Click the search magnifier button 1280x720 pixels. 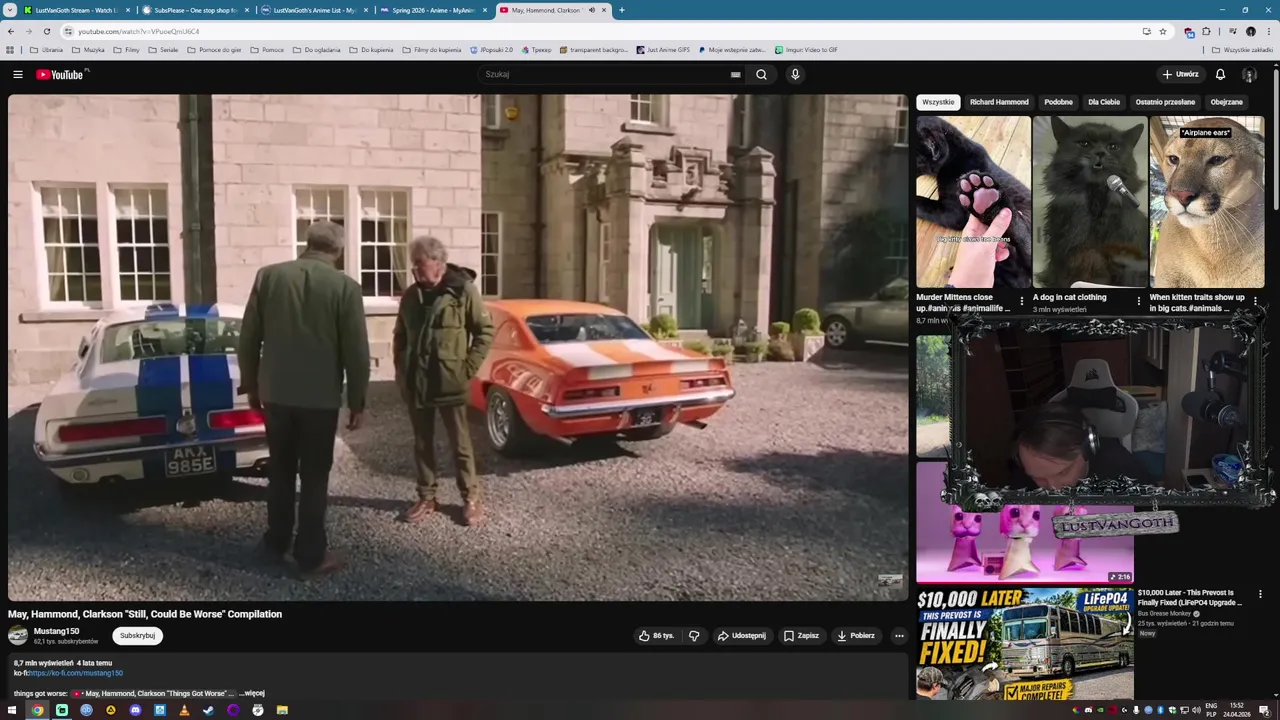click(x=761, y=74)
